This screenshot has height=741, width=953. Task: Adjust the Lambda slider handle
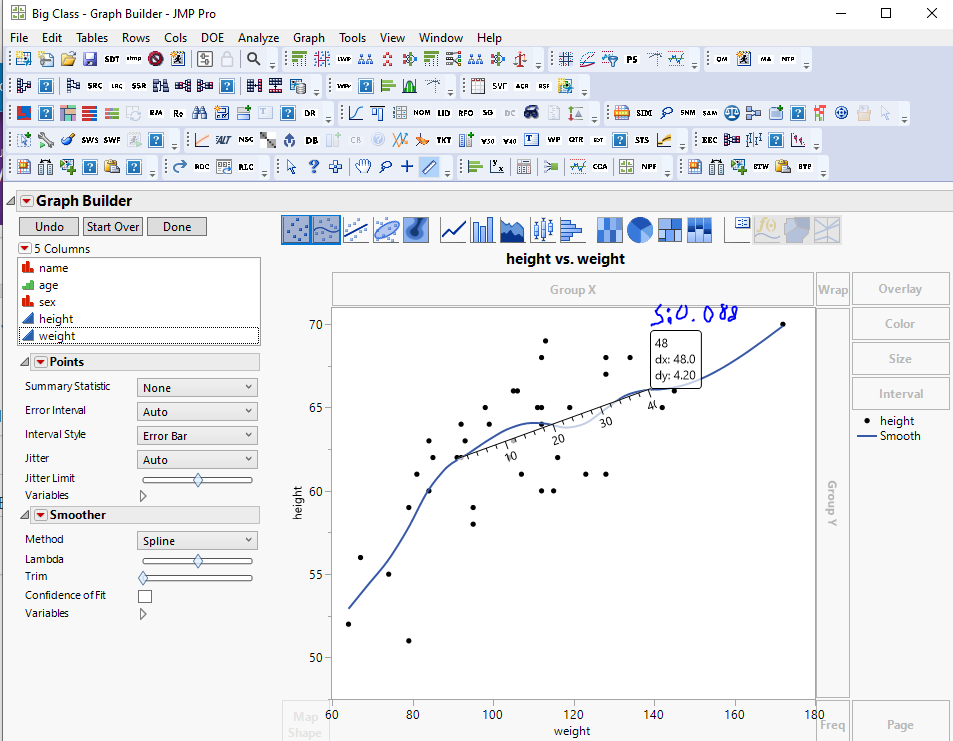click(198, 561)
